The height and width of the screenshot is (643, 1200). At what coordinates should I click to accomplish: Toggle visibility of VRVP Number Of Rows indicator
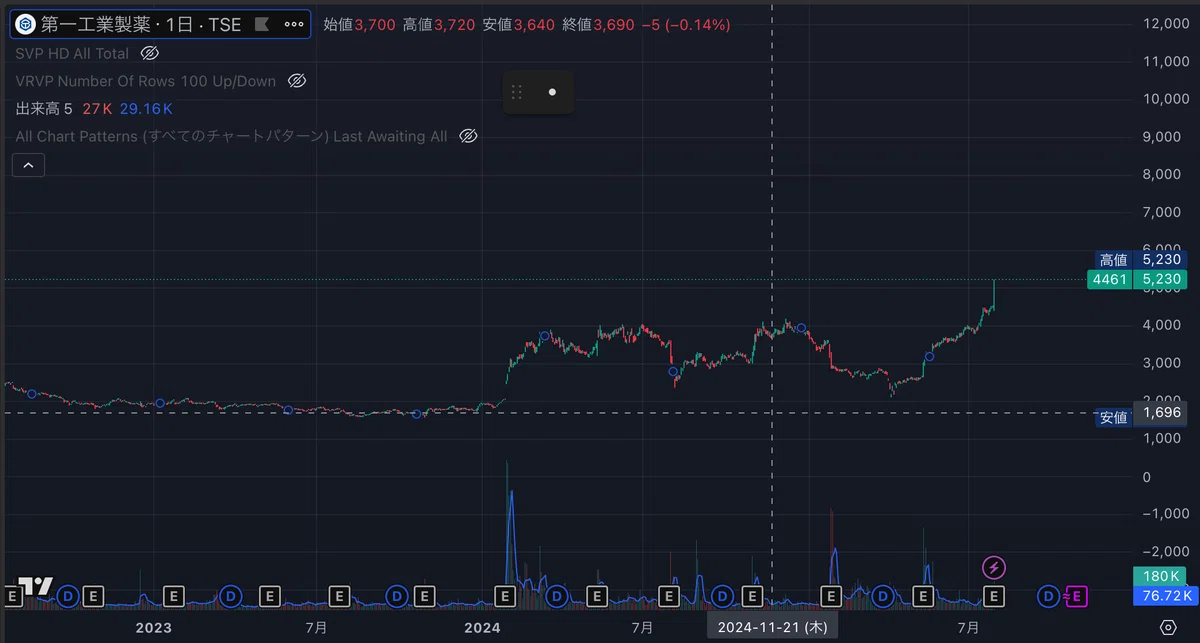(x=296, y=81)
